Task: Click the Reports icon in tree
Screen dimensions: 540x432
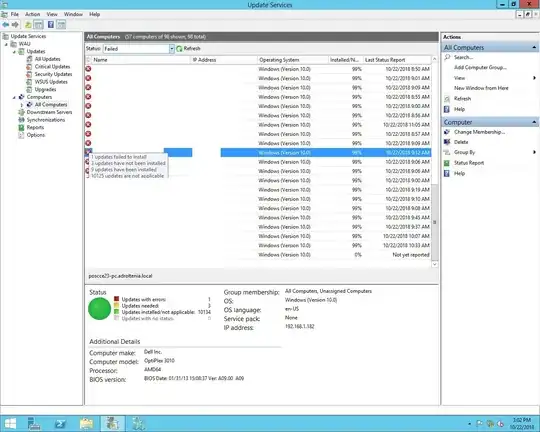Action: (21, 127)
